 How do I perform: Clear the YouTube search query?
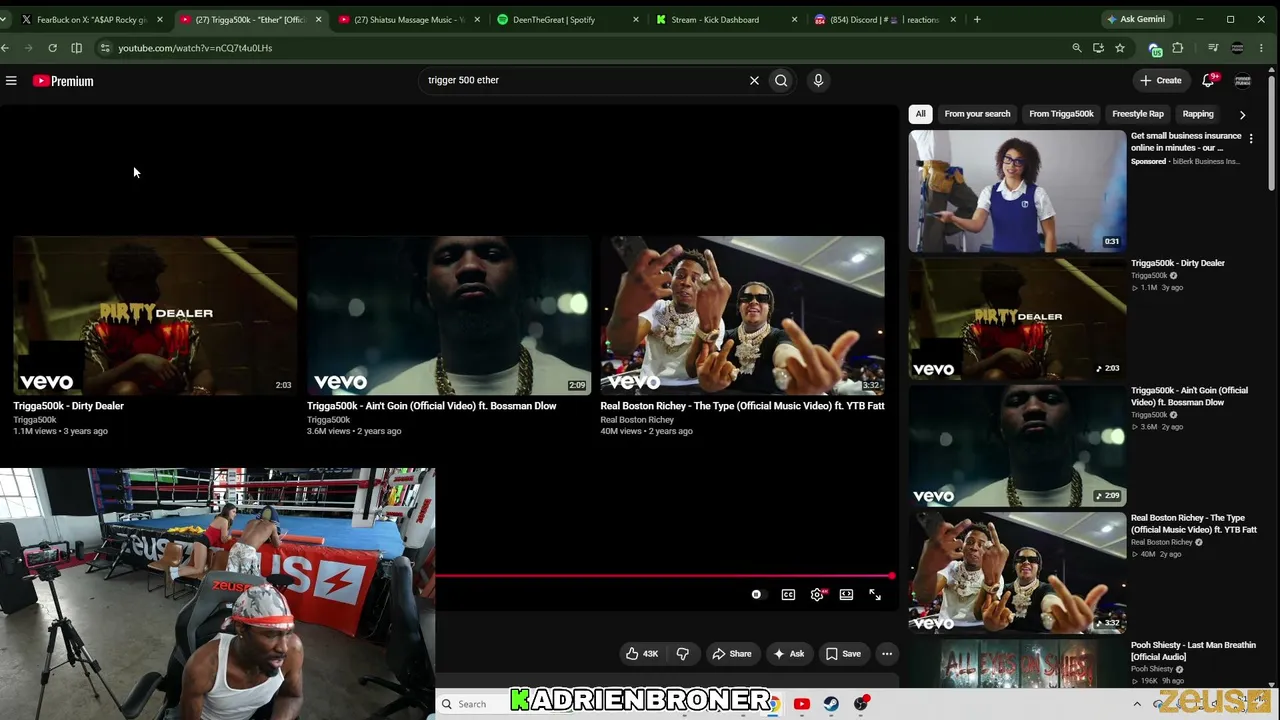tap(754, 80)
